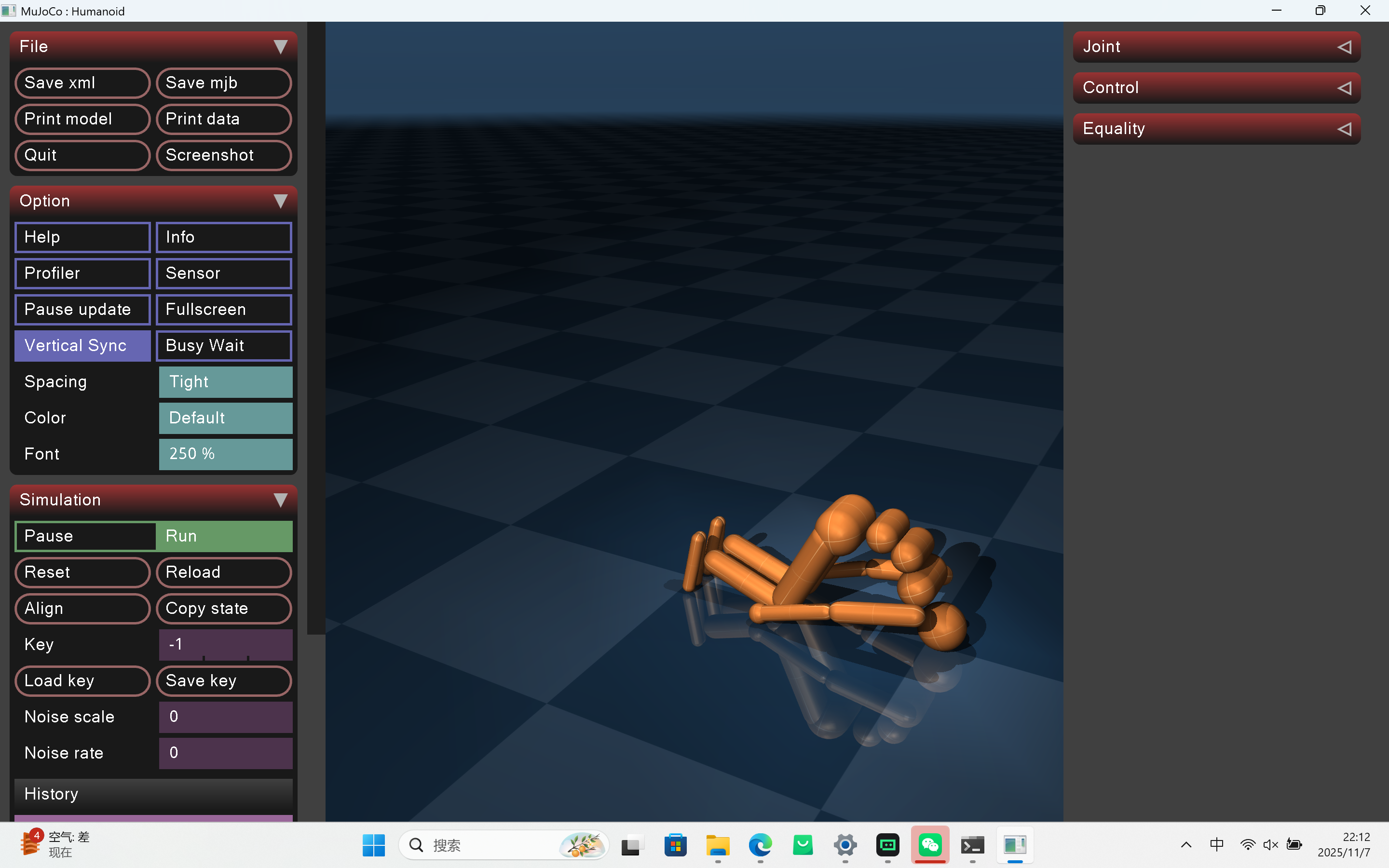Click the Windows Start button
The height and width of the screenshot is (868, 1389).
(374, 845)
